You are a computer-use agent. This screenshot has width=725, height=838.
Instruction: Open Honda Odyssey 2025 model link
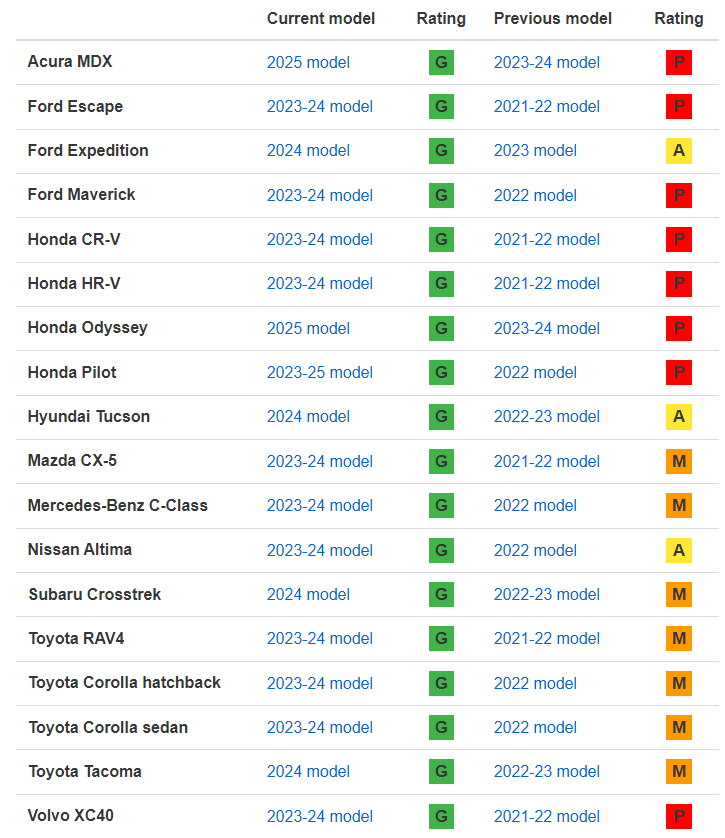308,328
